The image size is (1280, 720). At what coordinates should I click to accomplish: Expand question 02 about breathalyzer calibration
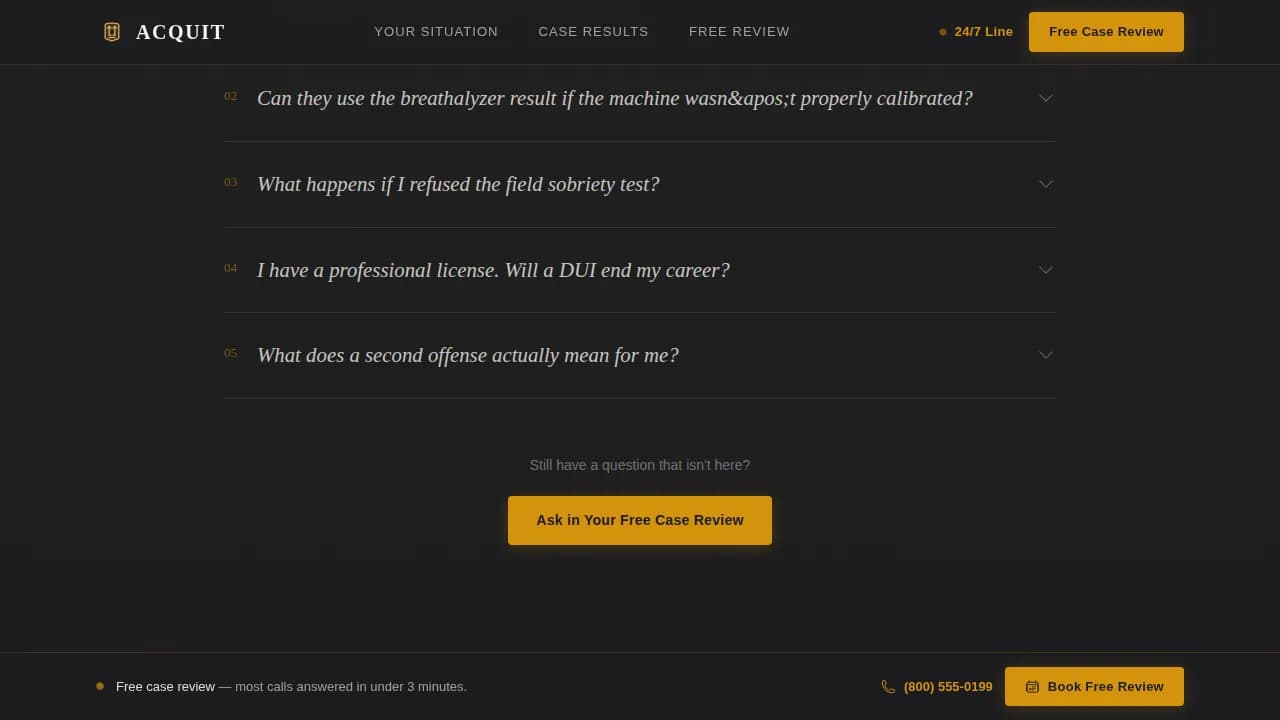(614, 98)
